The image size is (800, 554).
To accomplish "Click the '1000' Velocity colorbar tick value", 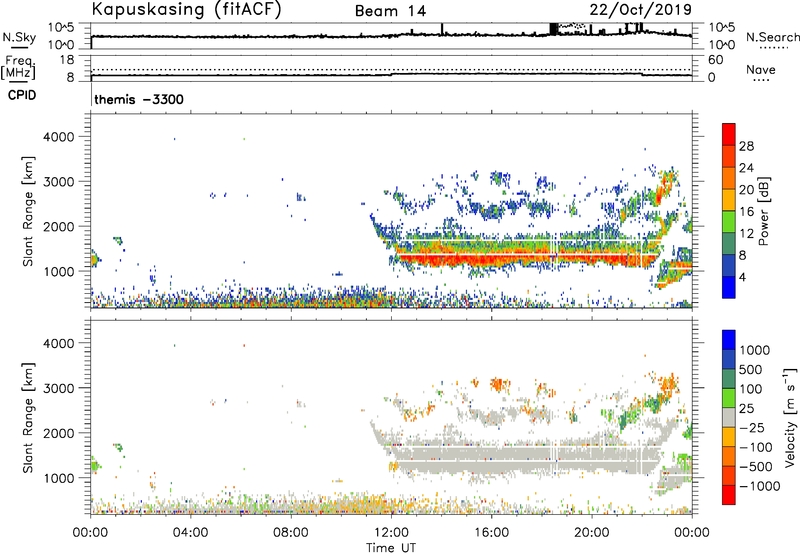I will 754,350.
